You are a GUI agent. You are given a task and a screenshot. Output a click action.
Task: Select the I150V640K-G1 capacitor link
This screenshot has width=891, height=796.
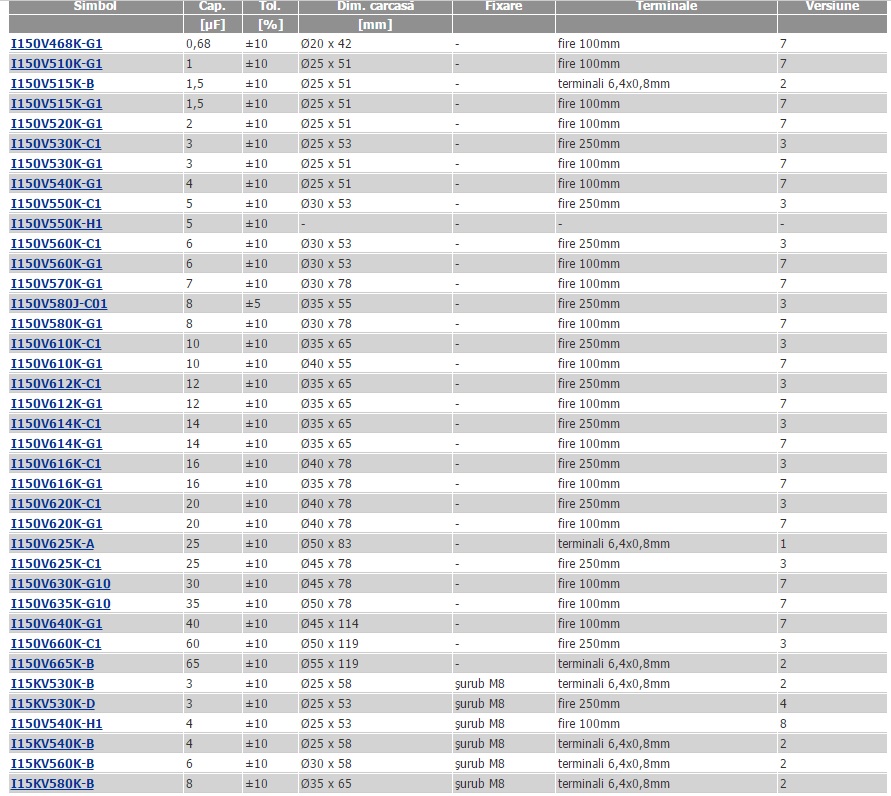tap(56, 624)
